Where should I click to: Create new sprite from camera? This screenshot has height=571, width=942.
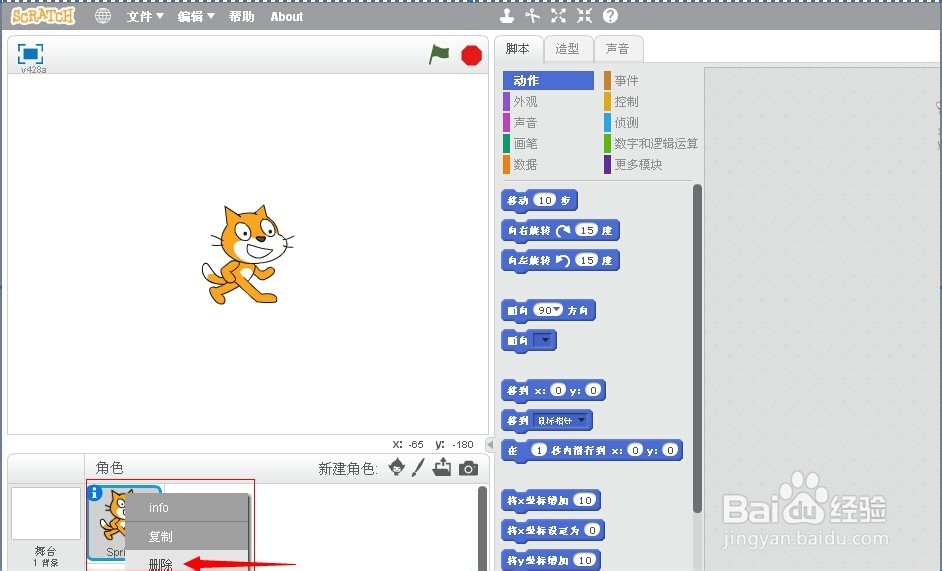pyautogui.click(x=468, y=468)
